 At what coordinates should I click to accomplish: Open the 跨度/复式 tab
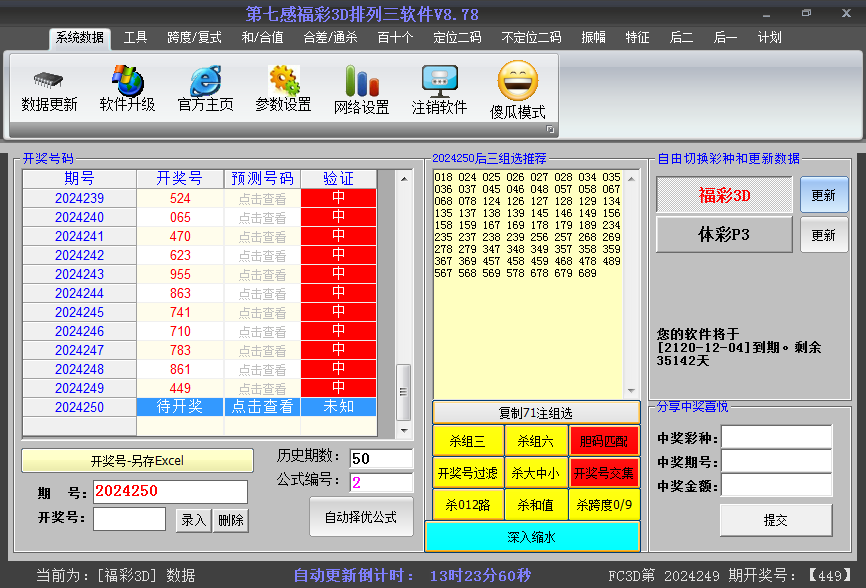click(x=194, y=38)
